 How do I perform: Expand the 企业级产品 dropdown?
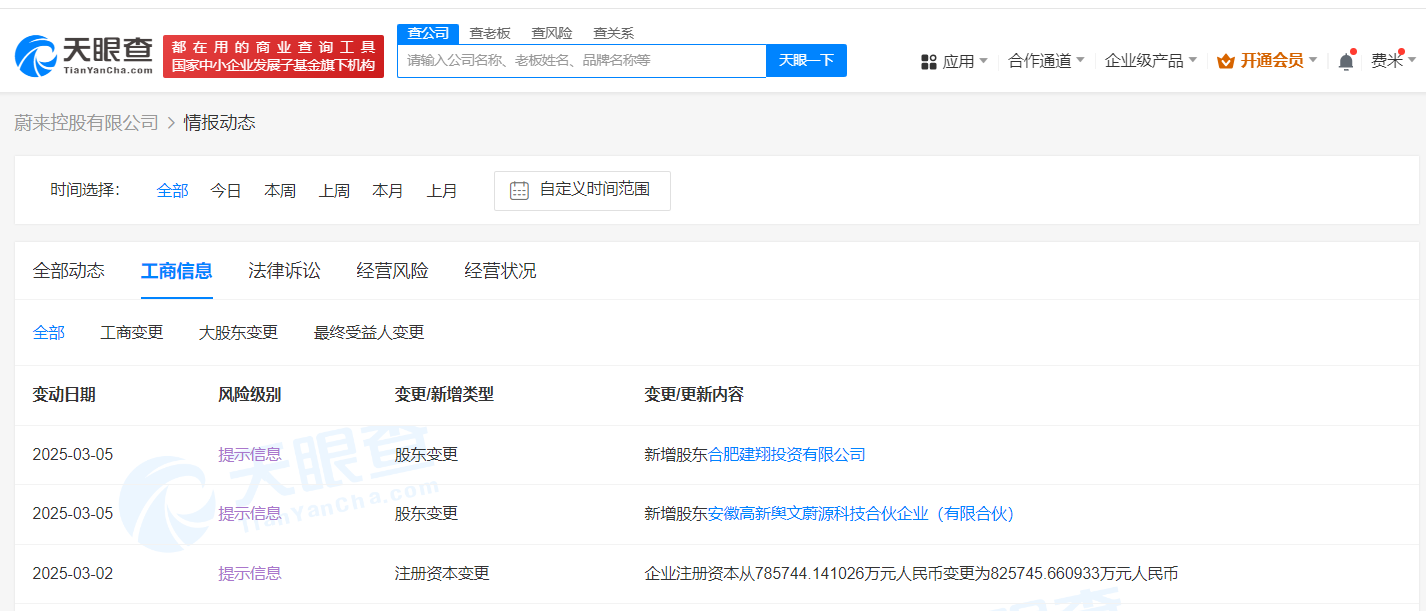(x=1151, y=61)
